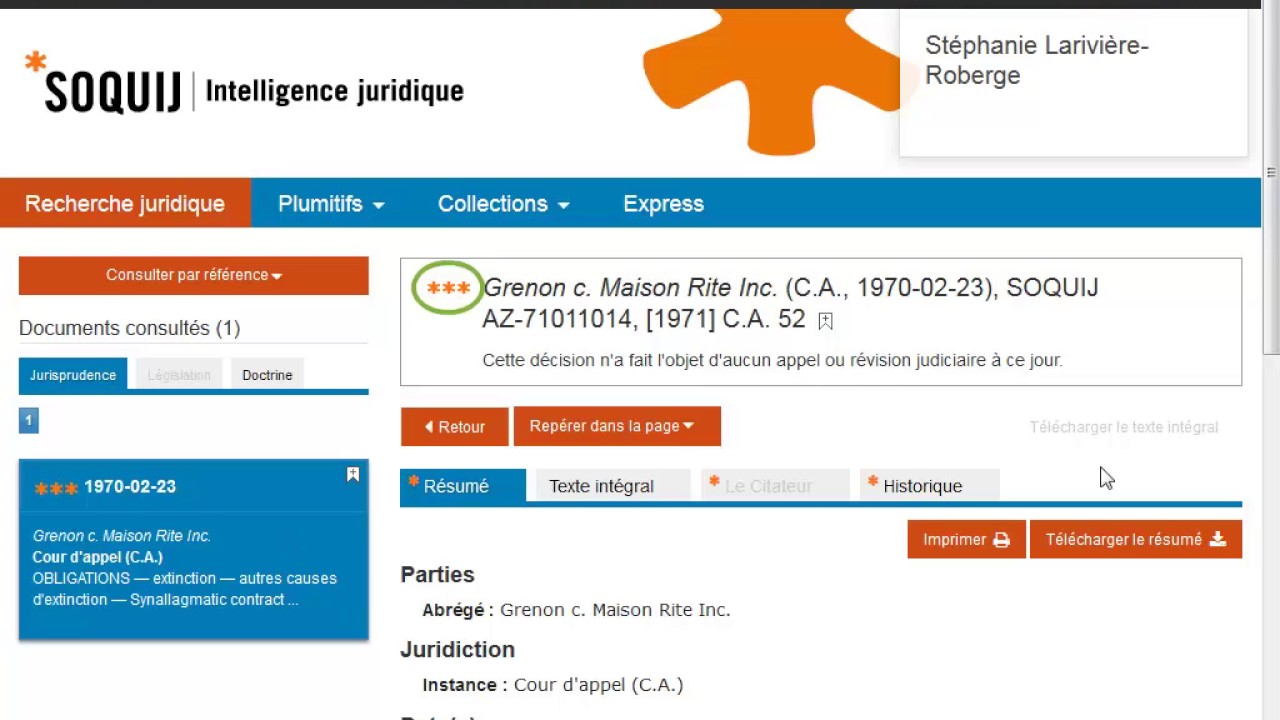Click the three-star rating icon beside Grenon title
Image resolution: width=1280 pixels, height=720 pixels.
[448, 289]
